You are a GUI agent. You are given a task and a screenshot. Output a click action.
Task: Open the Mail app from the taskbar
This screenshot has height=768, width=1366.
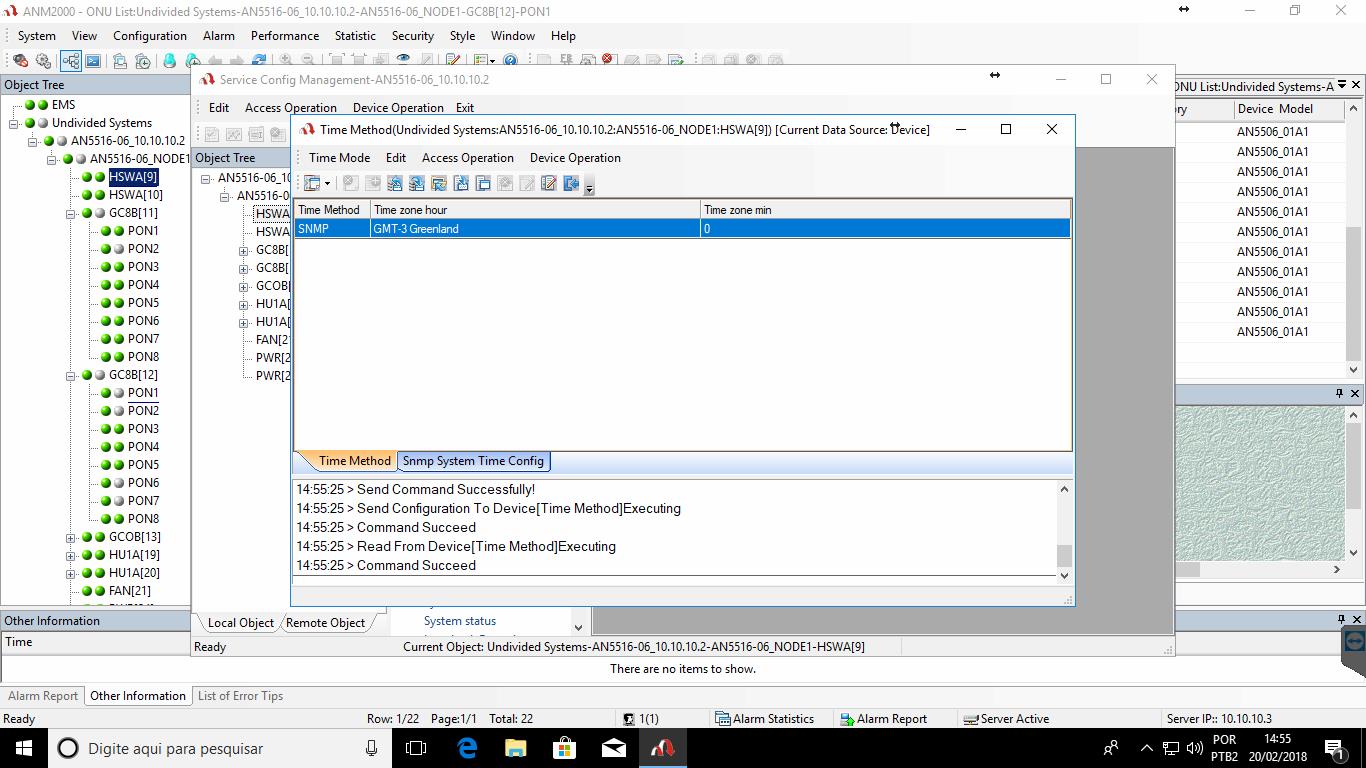614,748
